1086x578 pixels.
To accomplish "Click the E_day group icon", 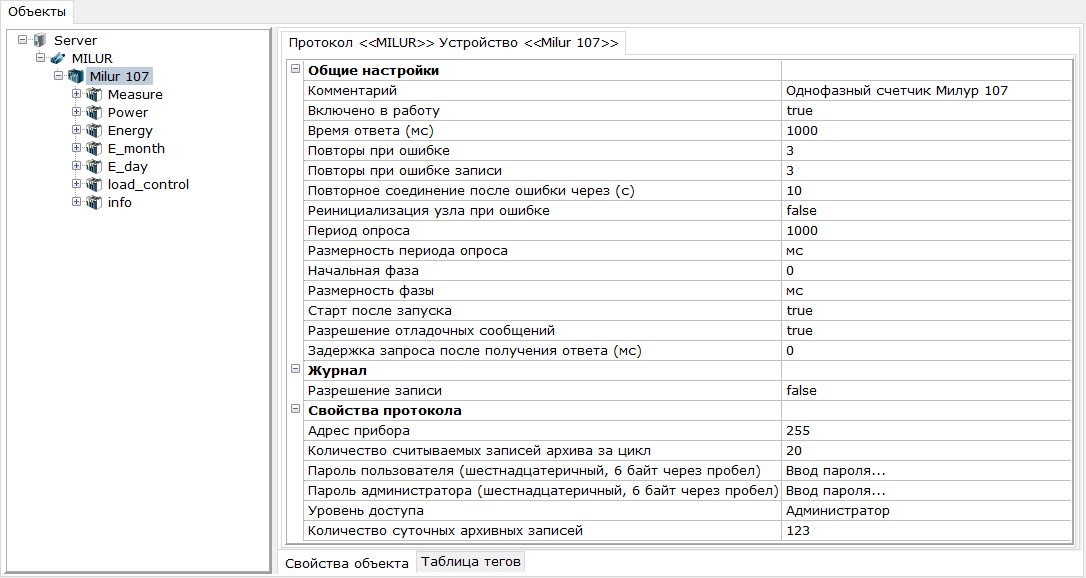I will point(94,166).
